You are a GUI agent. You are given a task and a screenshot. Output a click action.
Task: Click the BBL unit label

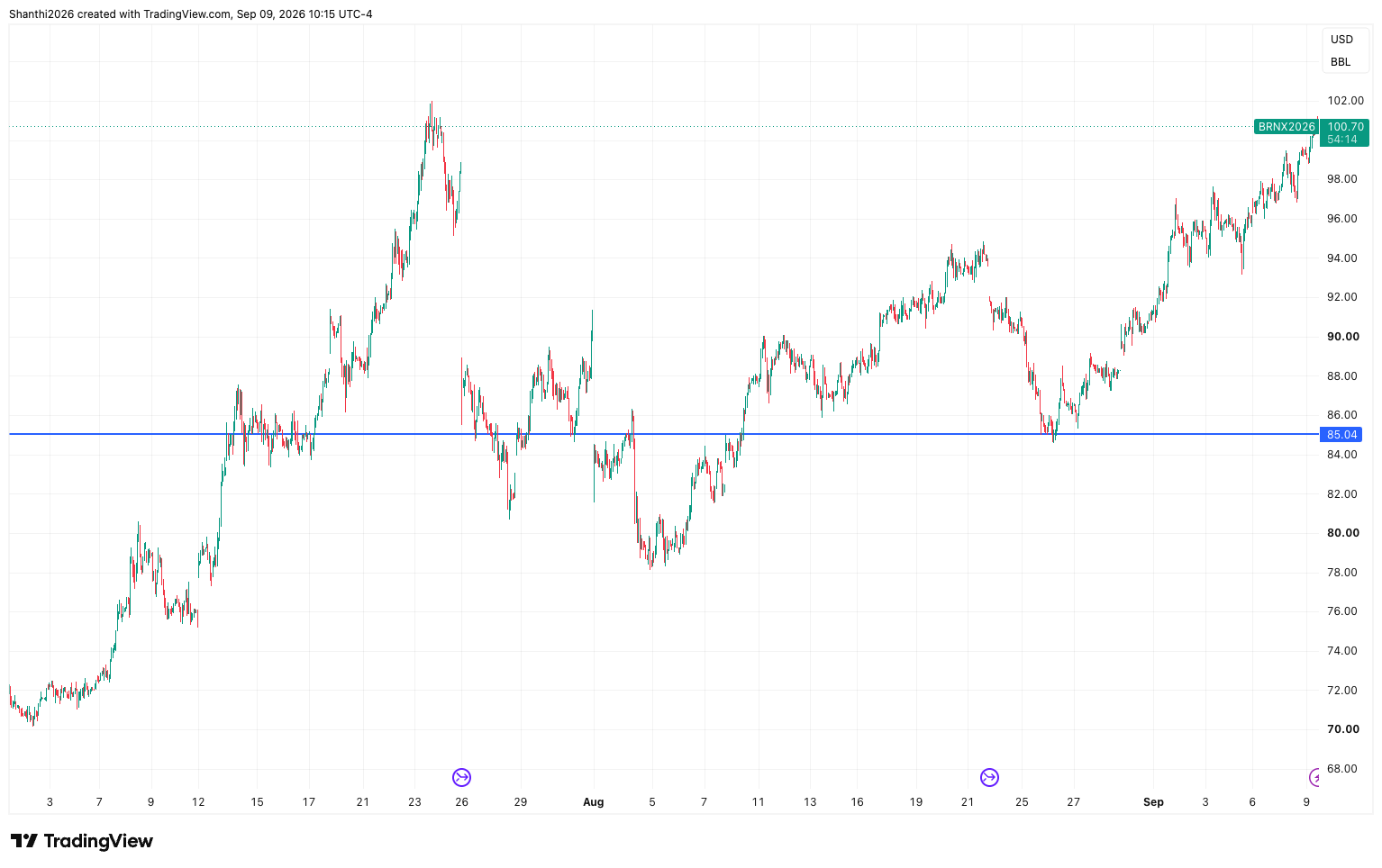(x=1341, y=62)
